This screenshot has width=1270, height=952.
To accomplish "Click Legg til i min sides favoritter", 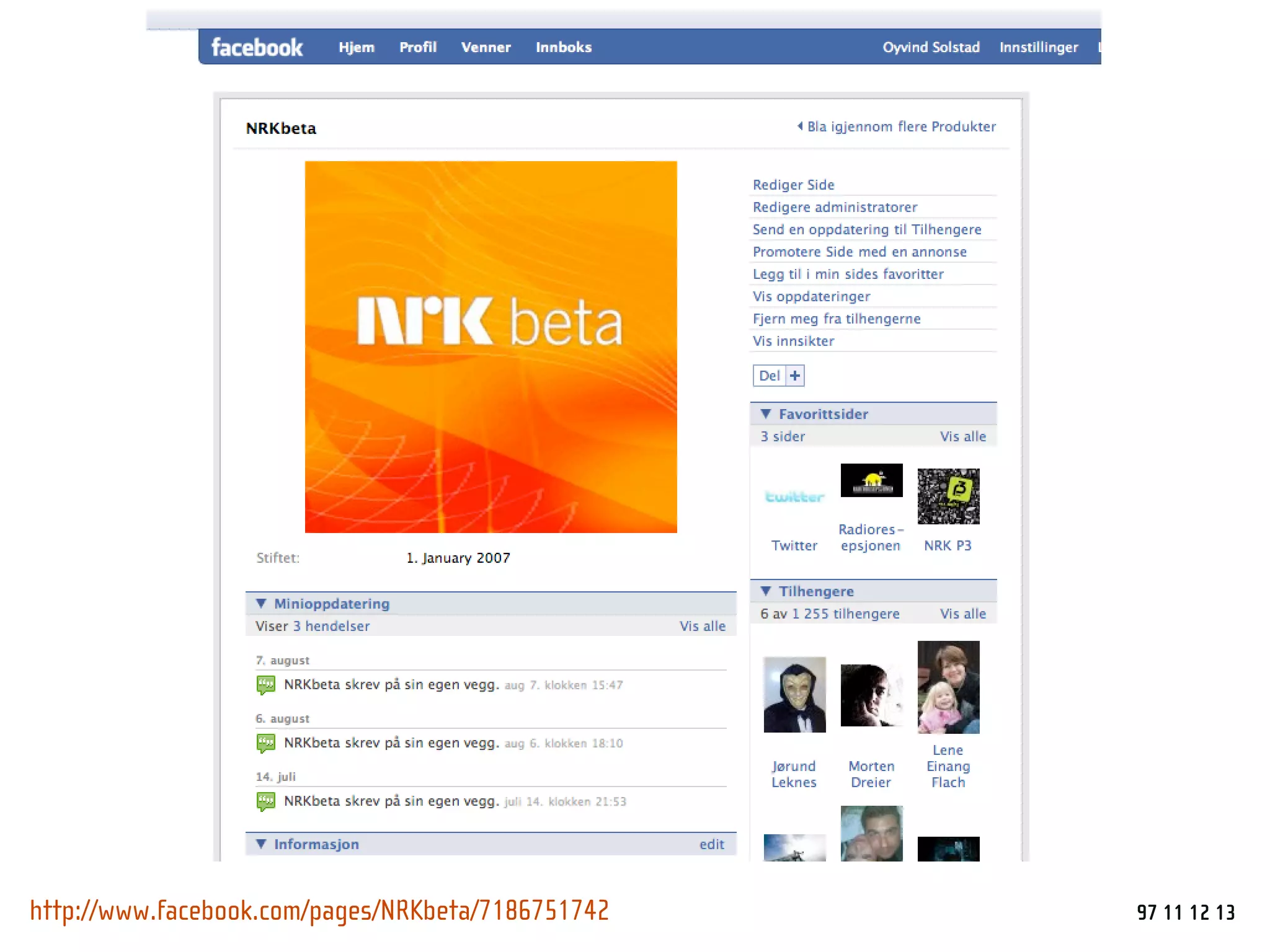I will click(x=848, y=274).
